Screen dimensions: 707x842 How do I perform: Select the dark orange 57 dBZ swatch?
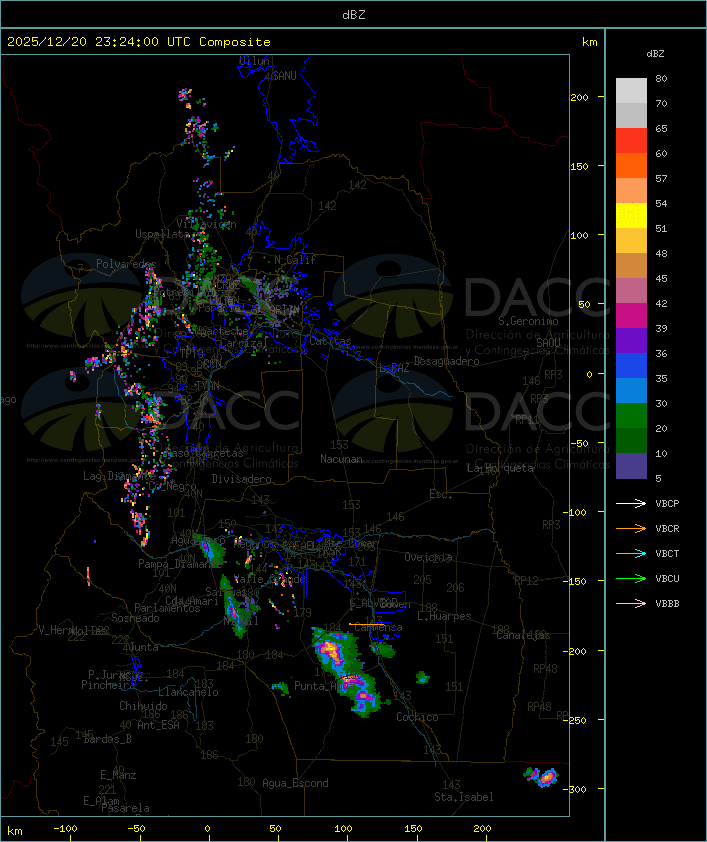click(x=631, y=165)
